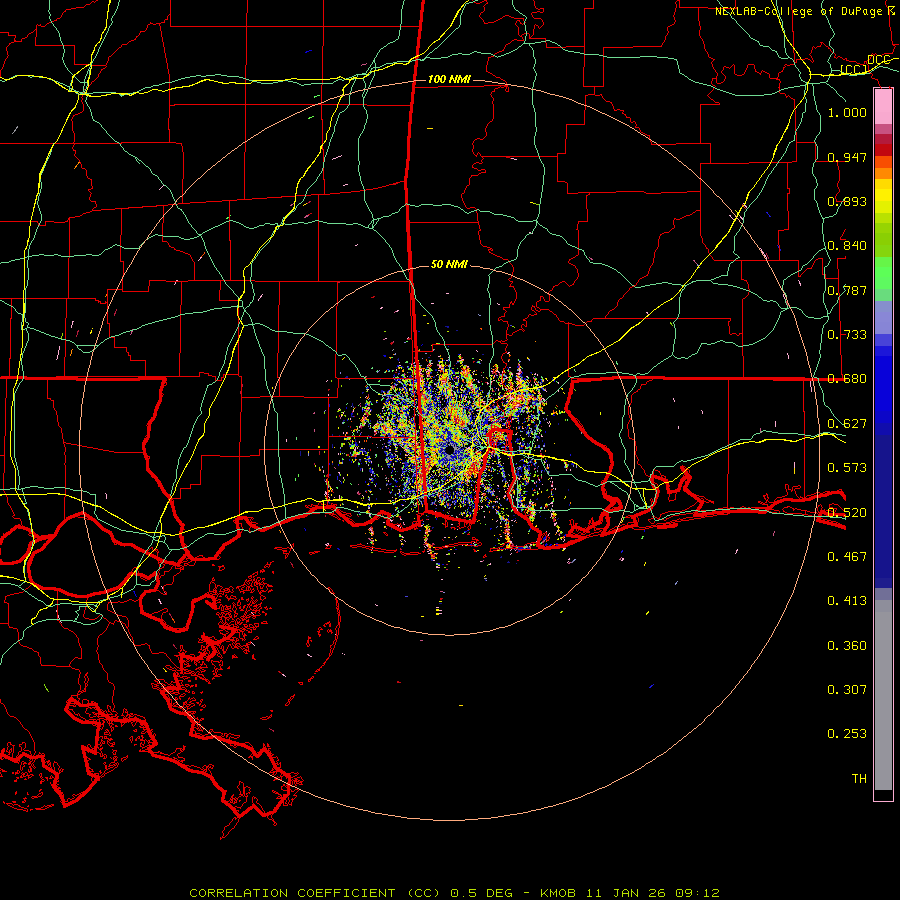
Task: Click the 0.733 scale value
Action: pos(847,334)
